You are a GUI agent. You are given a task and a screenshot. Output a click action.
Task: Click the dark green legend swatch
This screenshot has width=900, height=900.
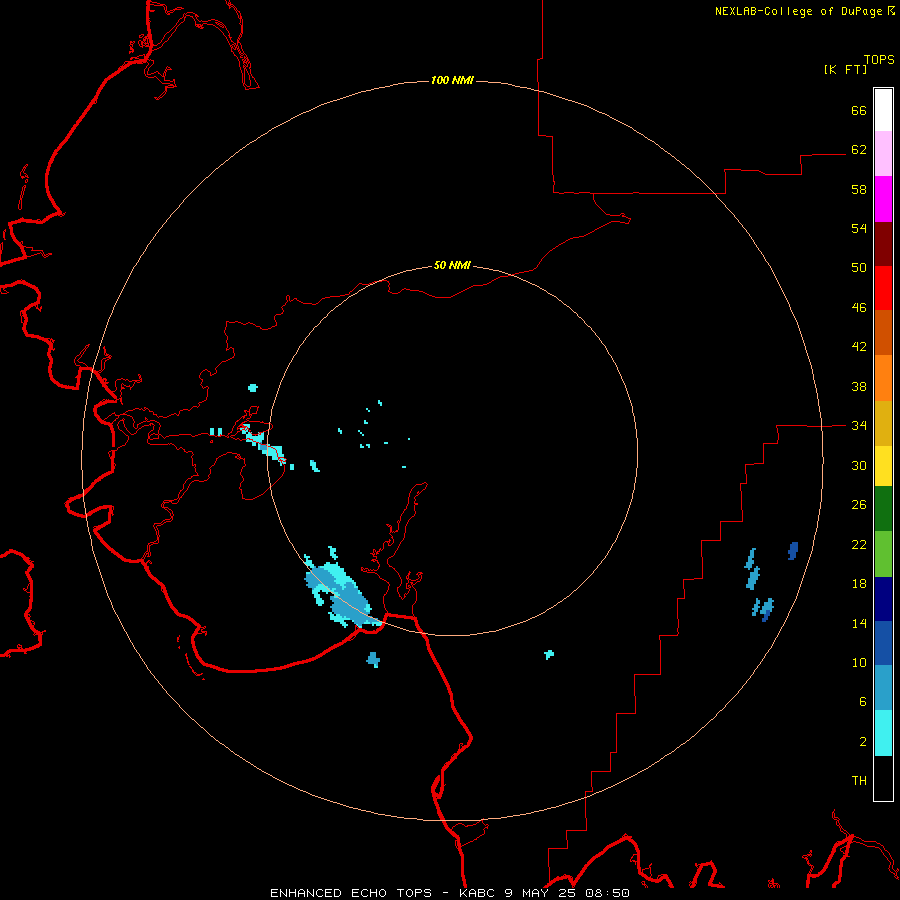(883, 509)
